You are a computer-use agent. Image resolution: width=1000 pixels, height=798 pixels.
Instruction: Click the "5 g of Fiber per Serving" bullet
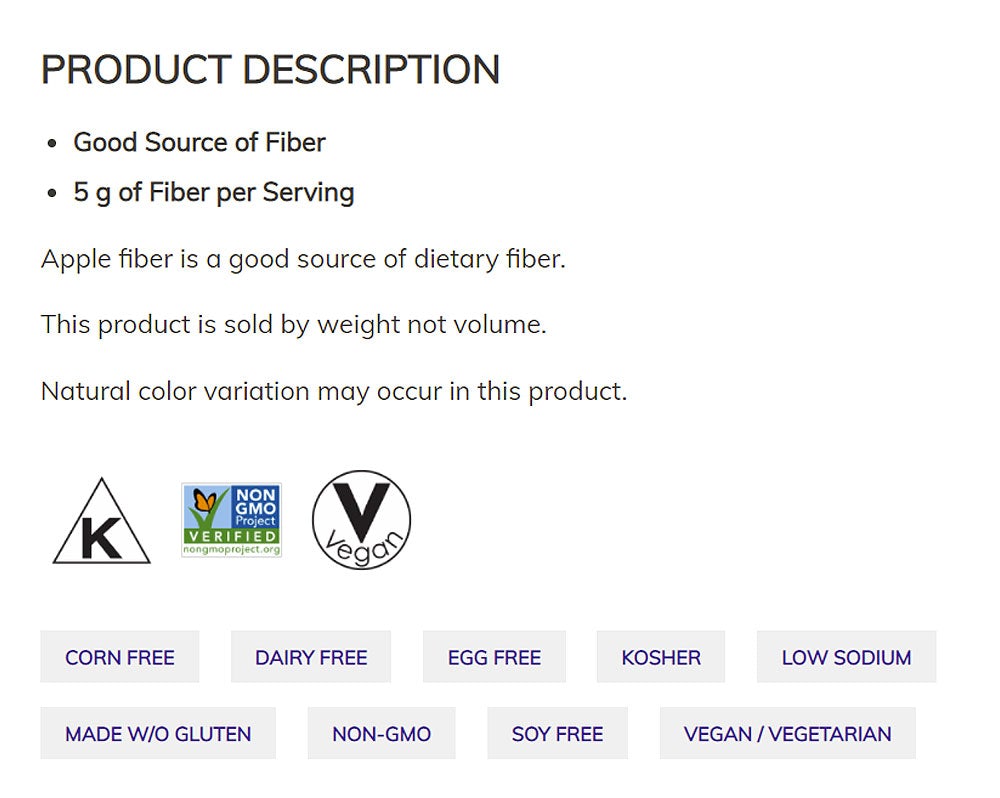pos(214,192)
